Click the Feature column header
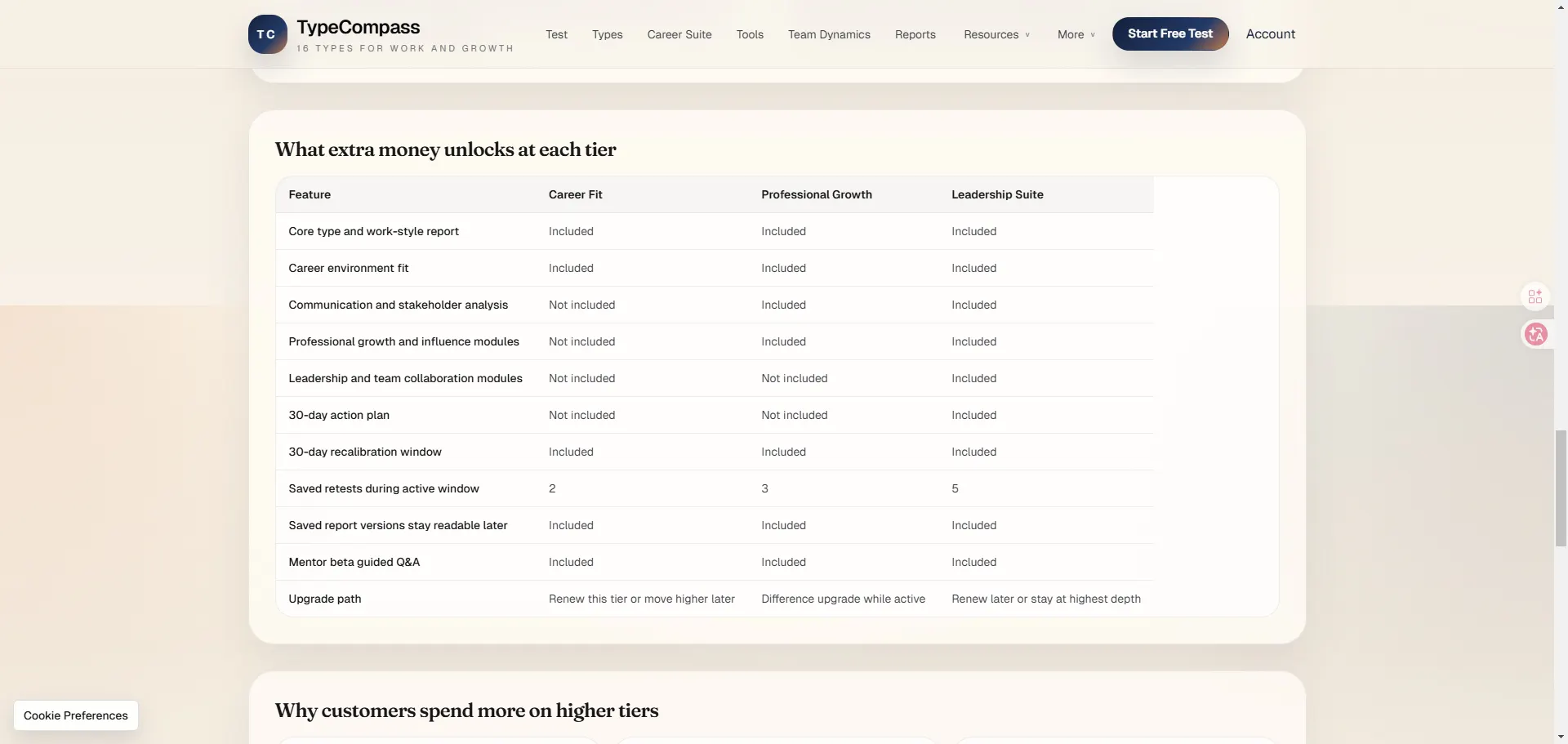The image size is (1568, 744). [310, 194]
